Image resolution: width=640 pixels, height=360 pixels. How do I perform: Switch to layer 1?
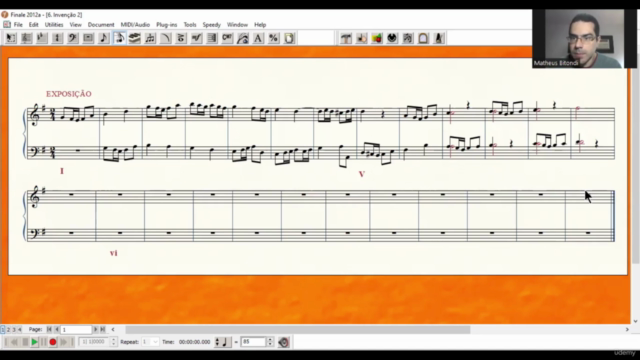click(3, 329)
